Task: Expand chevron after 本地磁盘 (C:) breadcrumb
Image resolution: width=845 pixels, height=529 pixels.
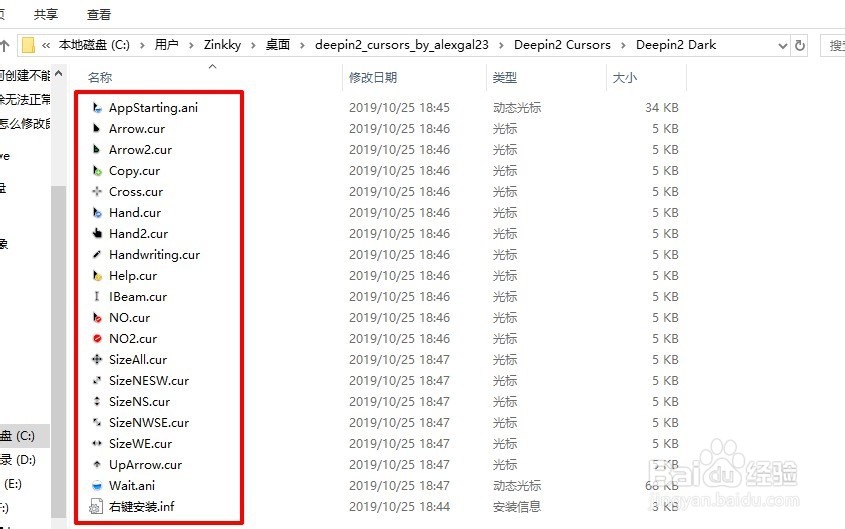Action: point(142,45)
